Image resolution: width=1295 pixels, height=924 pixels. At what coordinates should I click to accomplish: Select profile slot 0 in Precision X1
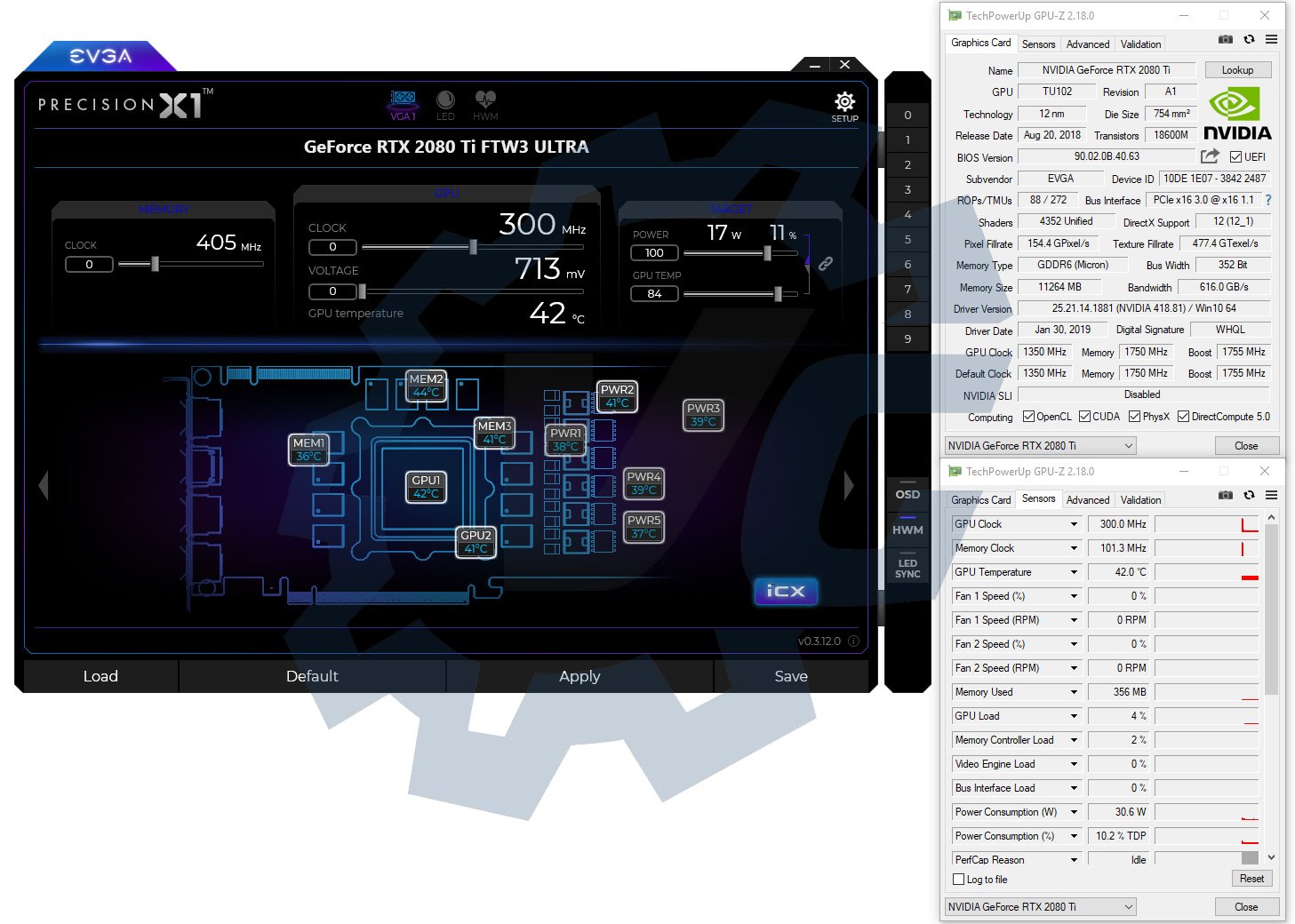pos(907,115)
